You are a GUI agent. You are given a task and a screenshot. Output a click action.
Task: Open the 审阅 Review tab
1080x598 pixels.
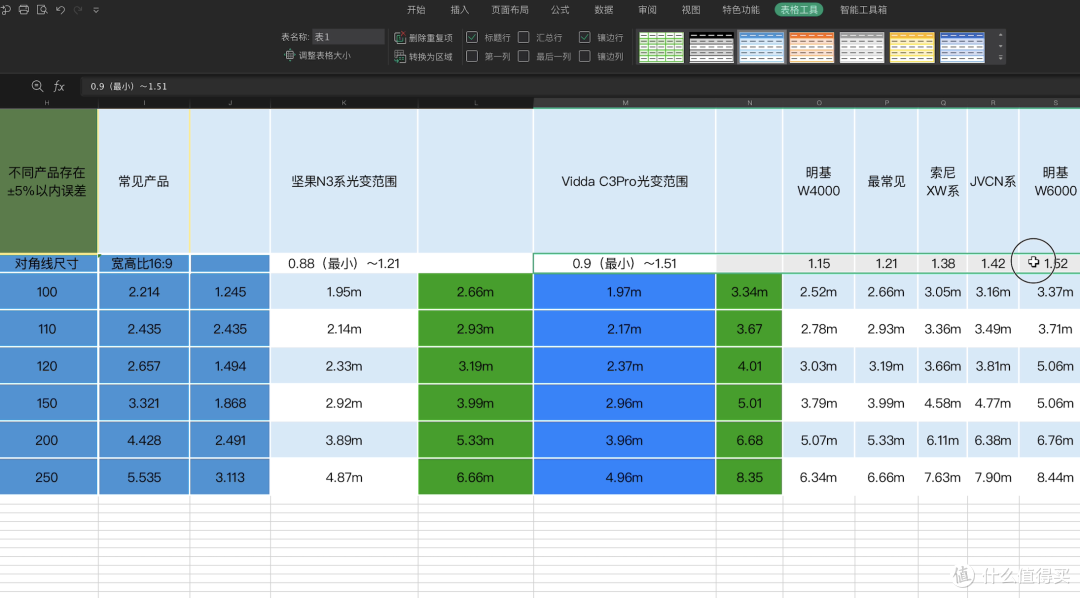coord(647,10)
